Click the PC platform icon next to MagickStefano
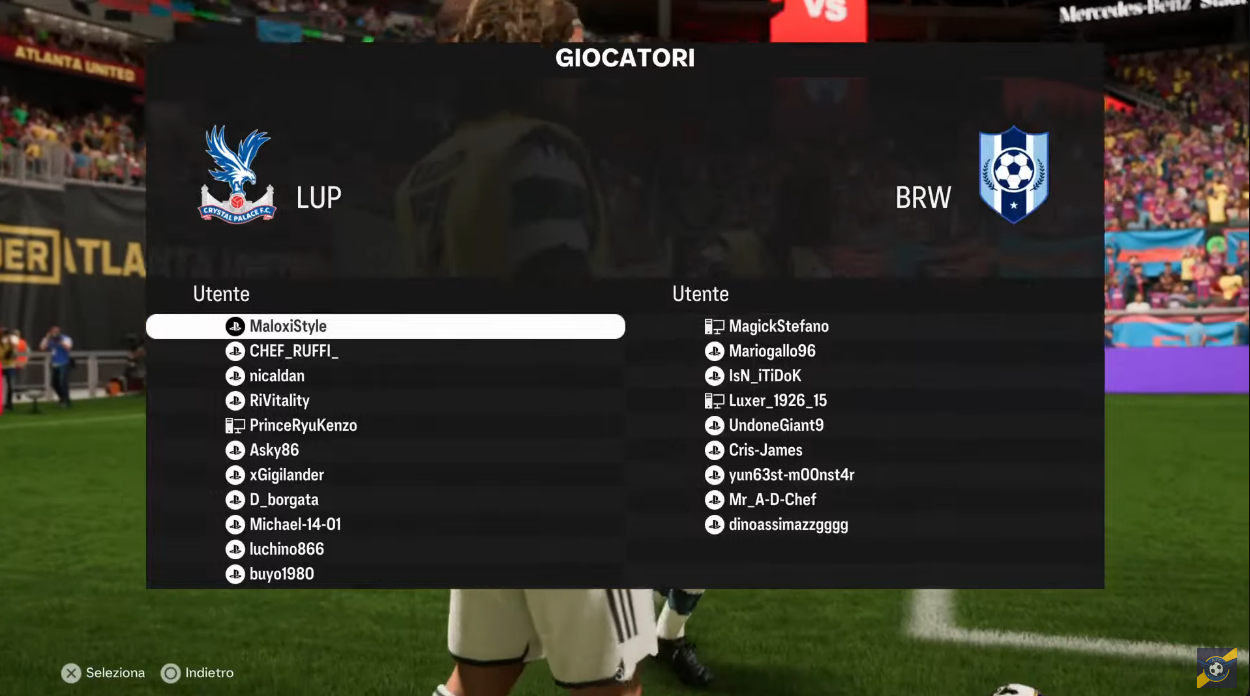This screenshot has height=696, width=1250. (x=714, y=326)
